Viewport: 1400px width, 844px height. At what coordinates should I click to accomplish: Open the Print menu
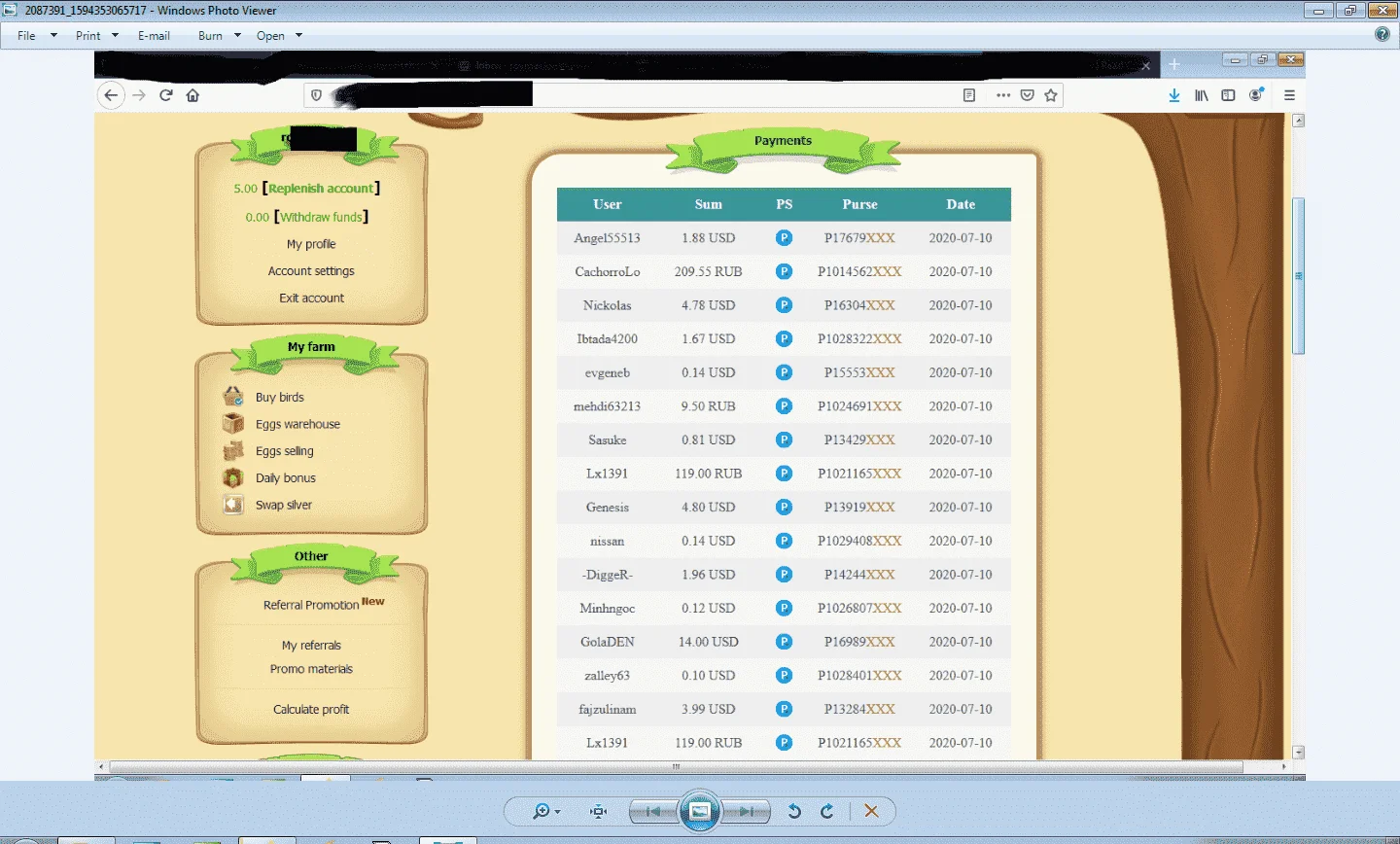pos(87,36)
